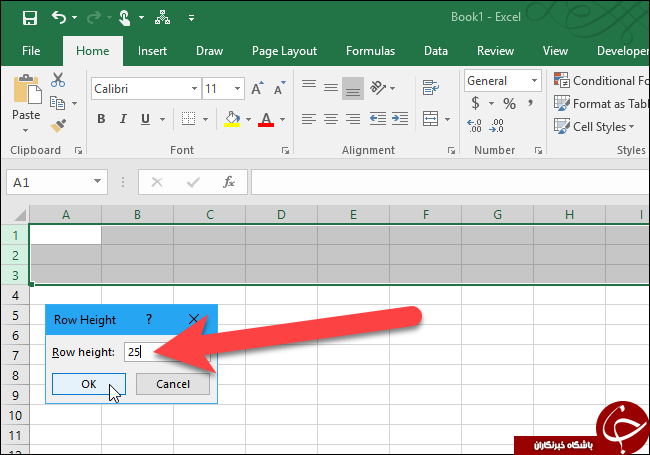Screen dimensions: 650x455
Task: Open the Borders dropdown arrow
Action: point(206,120)
